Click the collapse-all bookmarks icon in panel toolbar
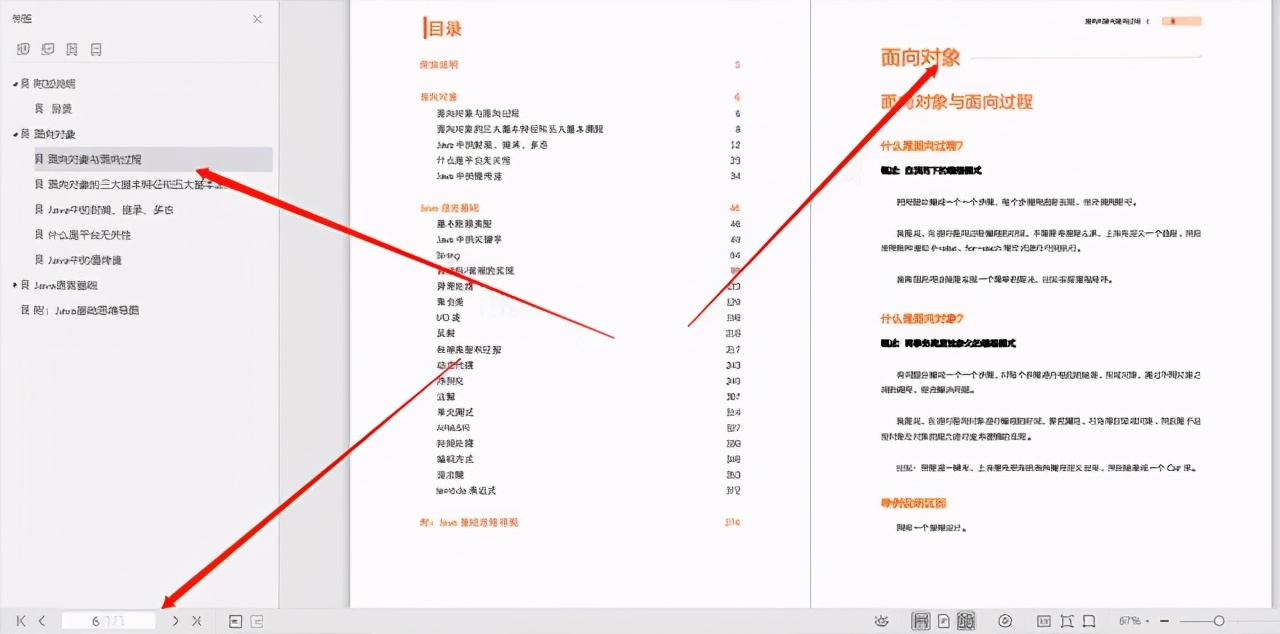This screenshot has height=634, width=1280. click(x=47, y=49)
